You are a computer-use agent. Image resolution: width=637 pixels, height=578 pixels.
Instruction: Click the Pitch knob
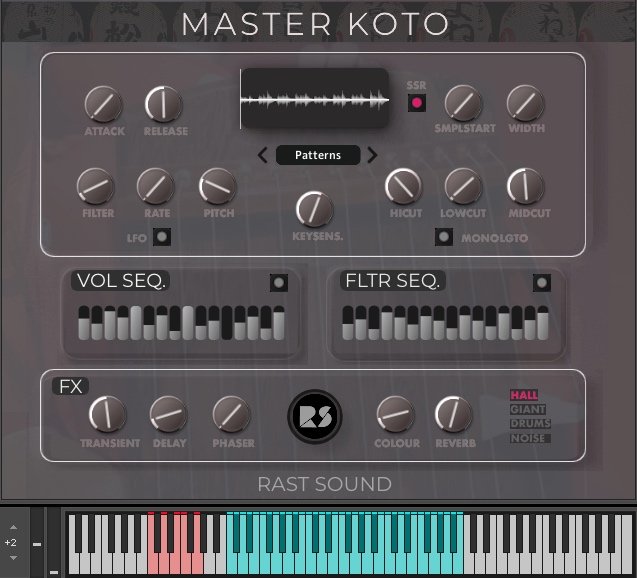click(218, 186)
